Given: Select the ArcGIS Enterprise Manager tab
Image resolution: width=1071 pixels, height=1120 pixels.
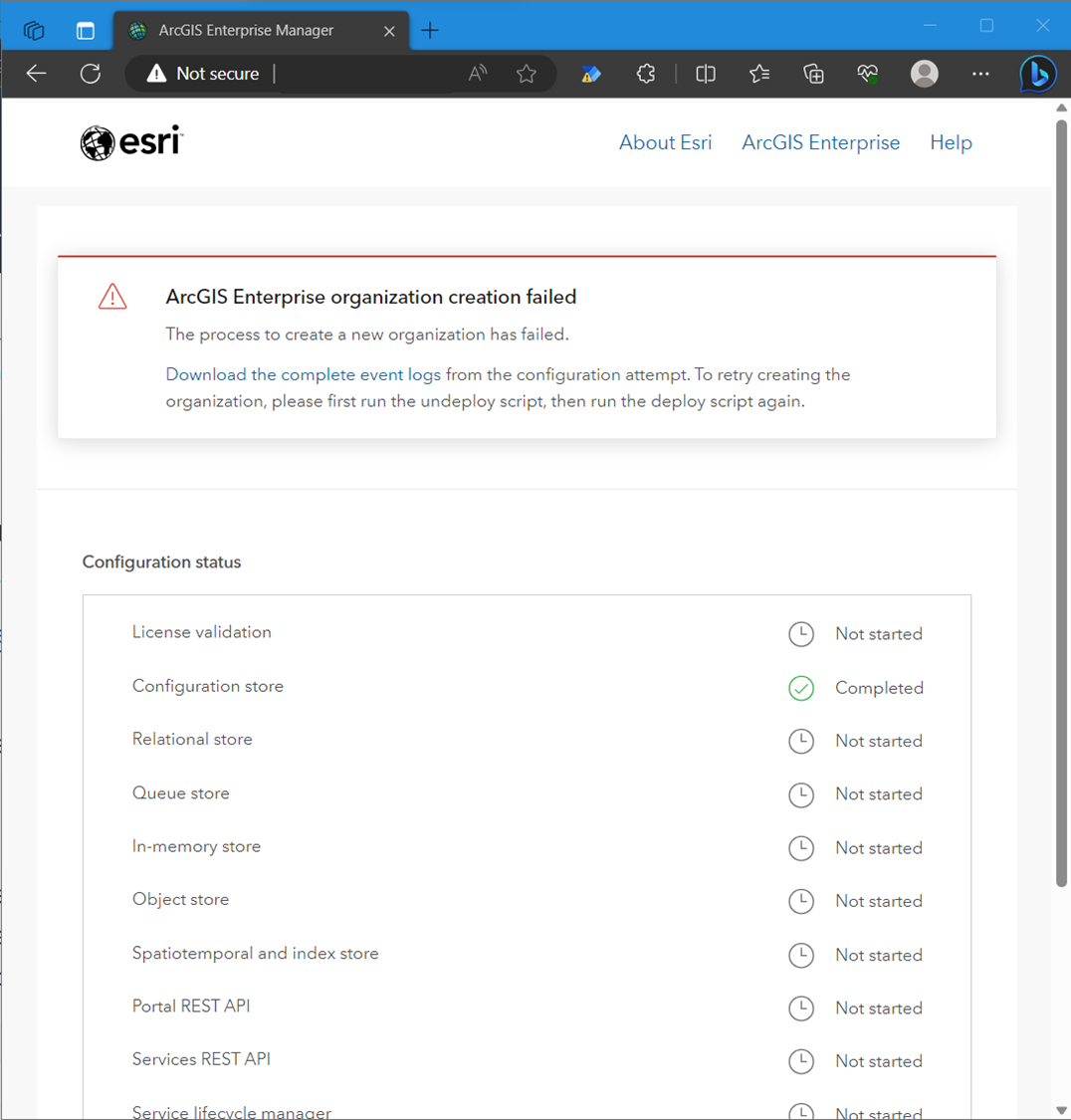Looking at the screenshot, I should point(261,31).
